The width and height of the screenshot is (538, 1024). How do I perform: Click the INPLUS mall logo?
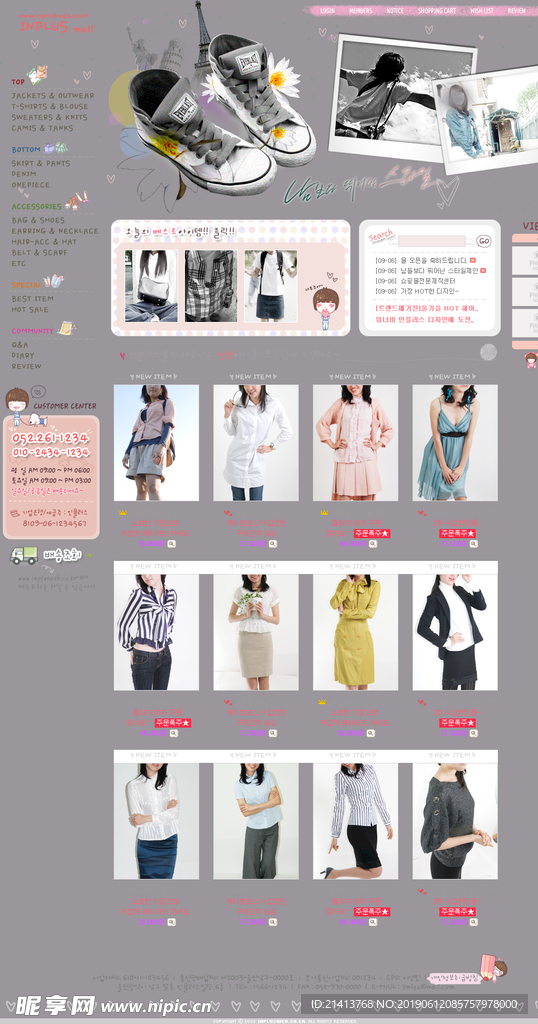click(x=57, y=27)
